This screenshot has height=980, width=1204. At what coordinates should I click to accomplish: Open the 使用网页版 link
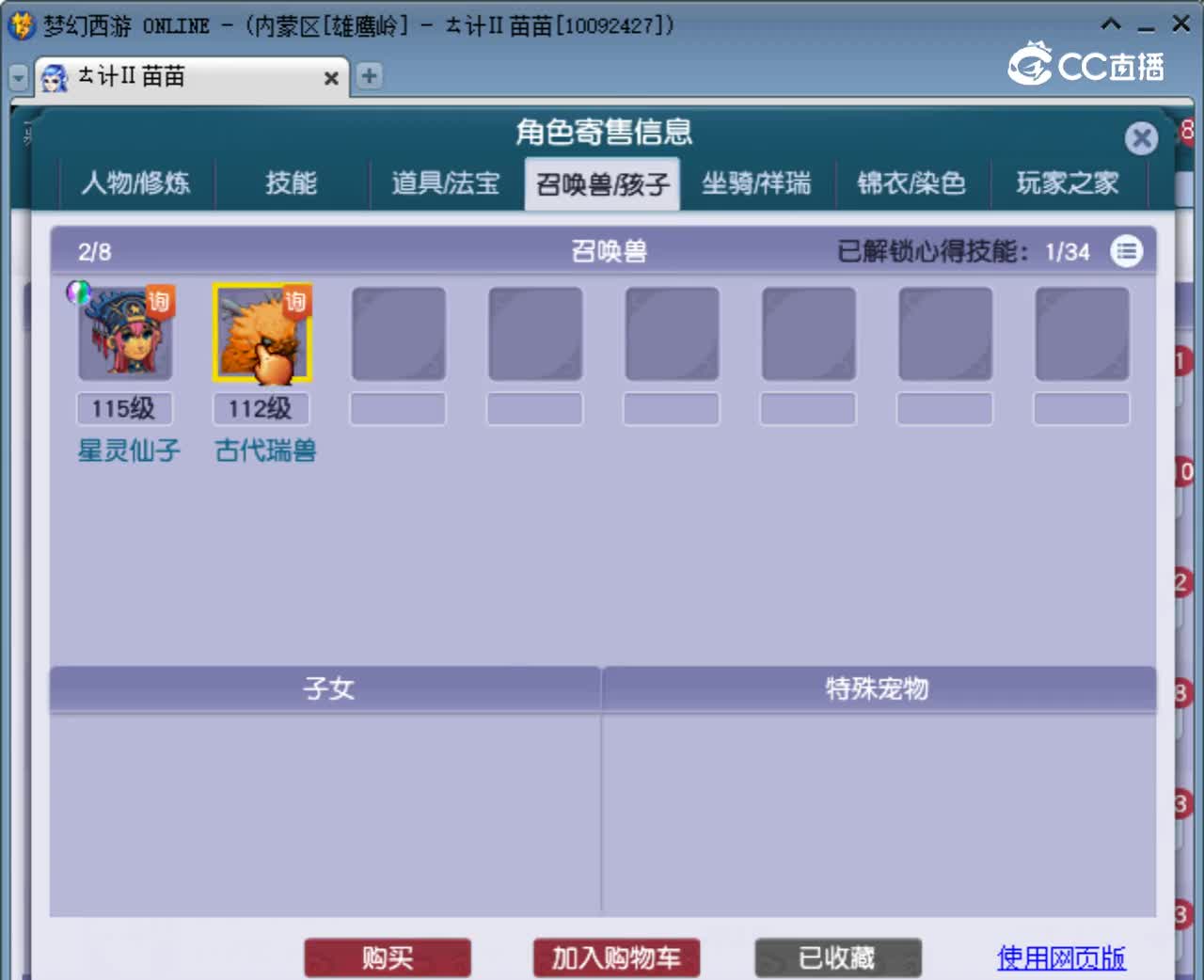point(1061,958)
